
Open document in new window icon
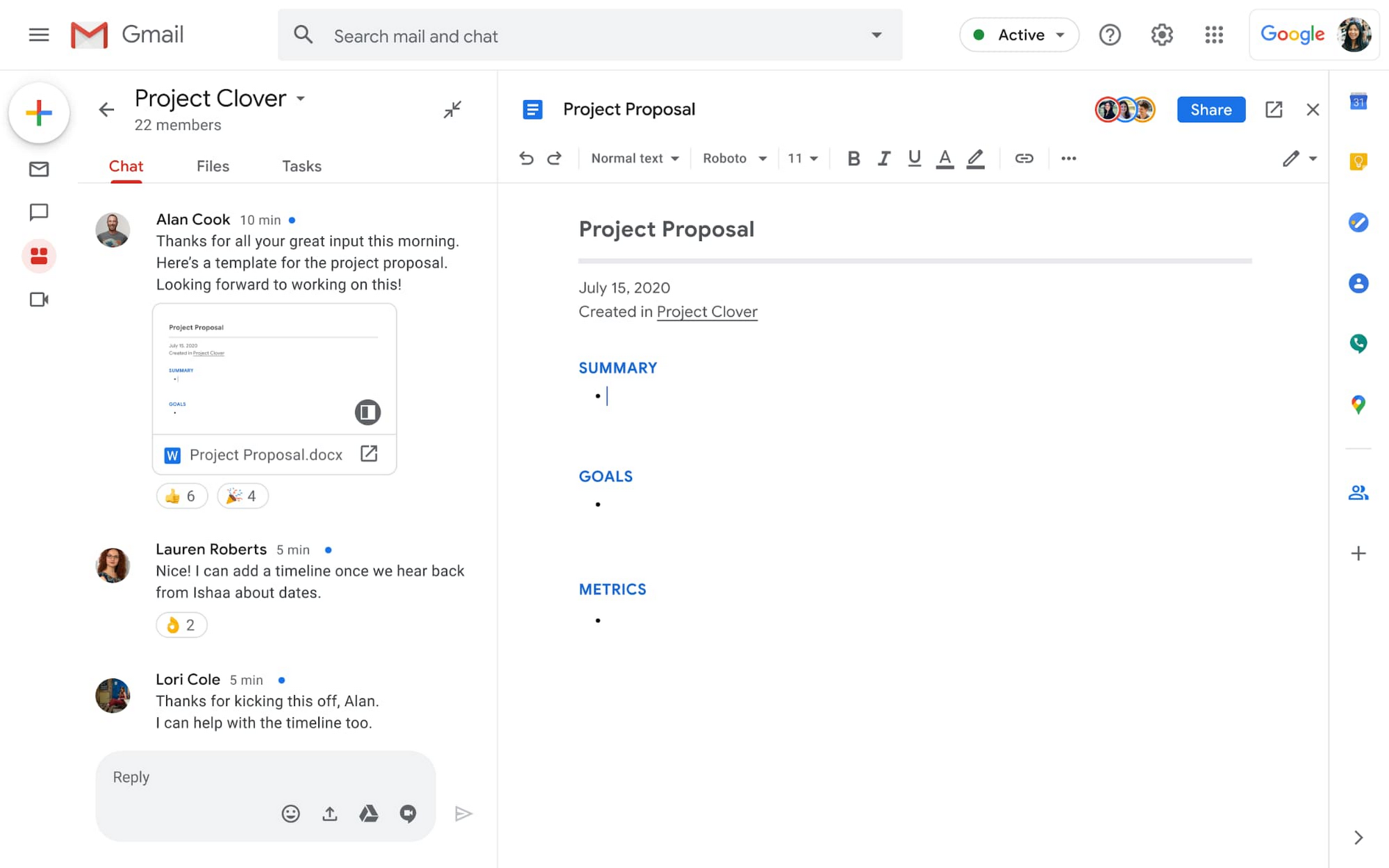1273,110
